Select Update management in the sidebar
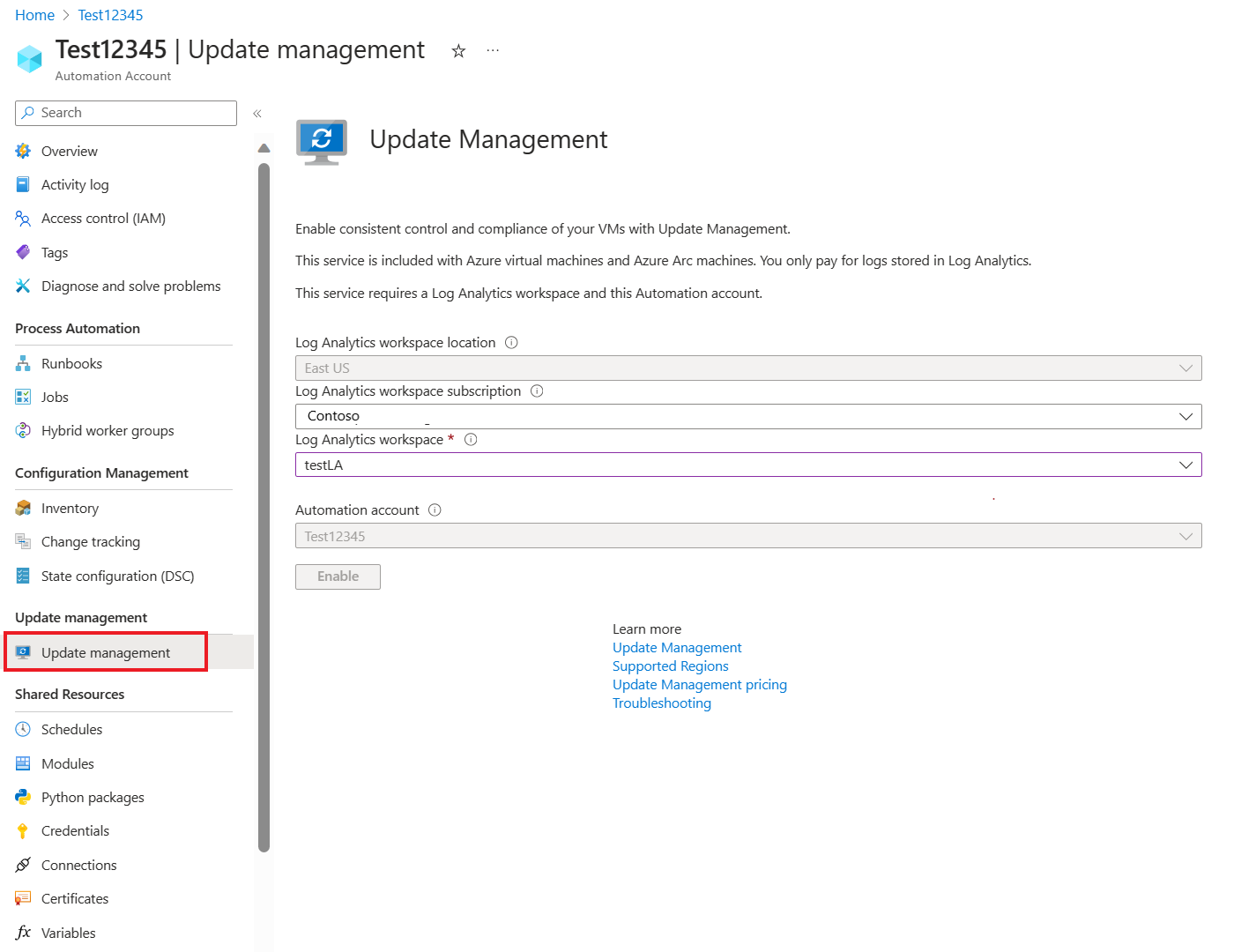Image resolution: width=1256 pixels, height=952 pixels. click(x=106, y=652)
